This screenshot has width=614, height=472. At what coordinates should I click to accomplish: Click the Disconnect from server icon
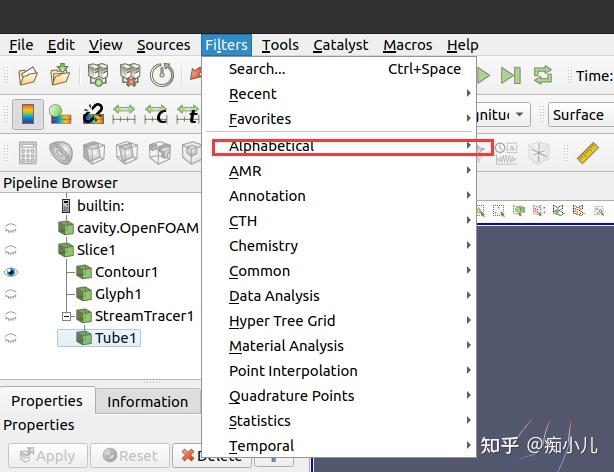tap(130, 74)
